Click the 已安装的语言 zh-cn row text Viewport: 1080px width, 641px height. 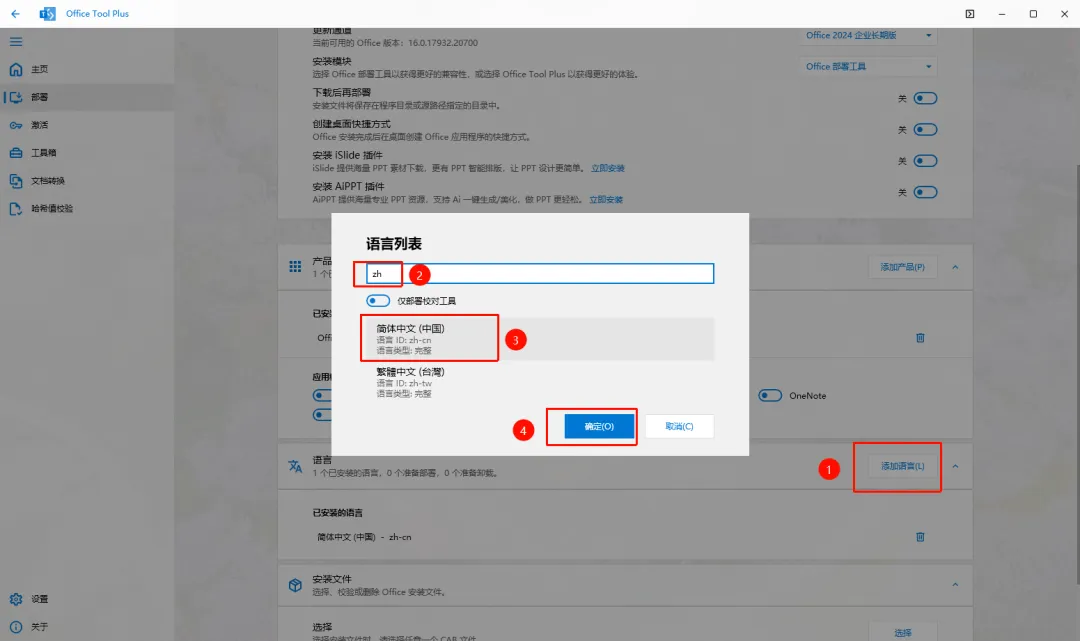364,537
